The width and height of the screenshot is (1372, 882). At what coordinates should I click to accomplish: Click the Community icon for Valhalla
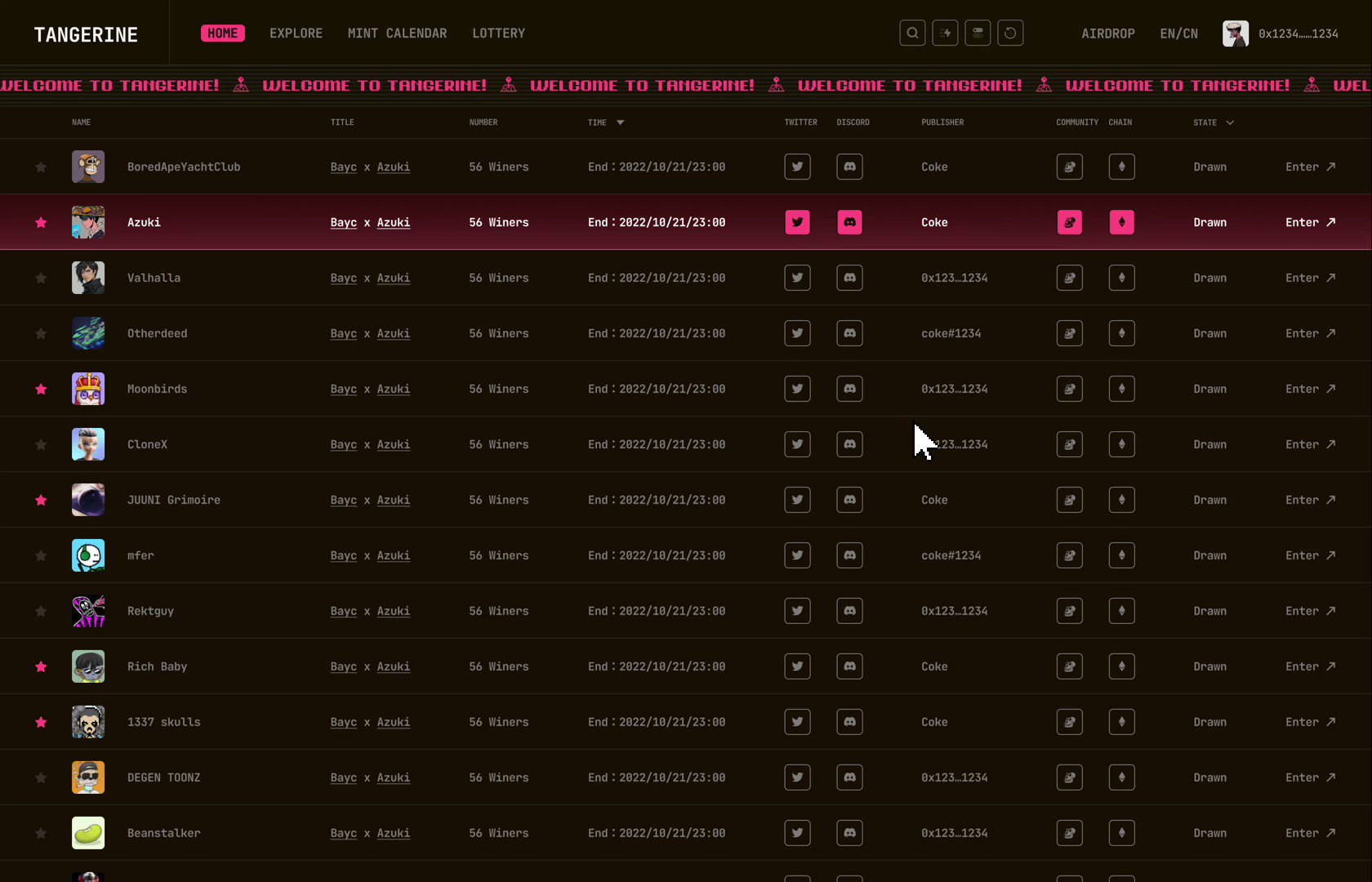[1070, 278]
